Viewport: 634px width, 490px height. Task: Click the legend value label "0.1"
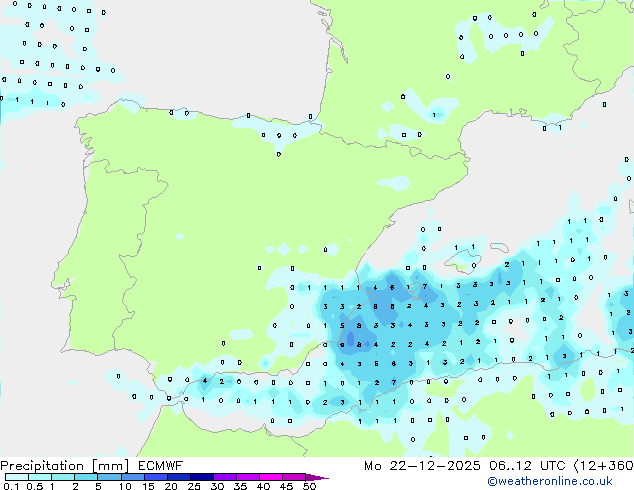pos(11,486)
